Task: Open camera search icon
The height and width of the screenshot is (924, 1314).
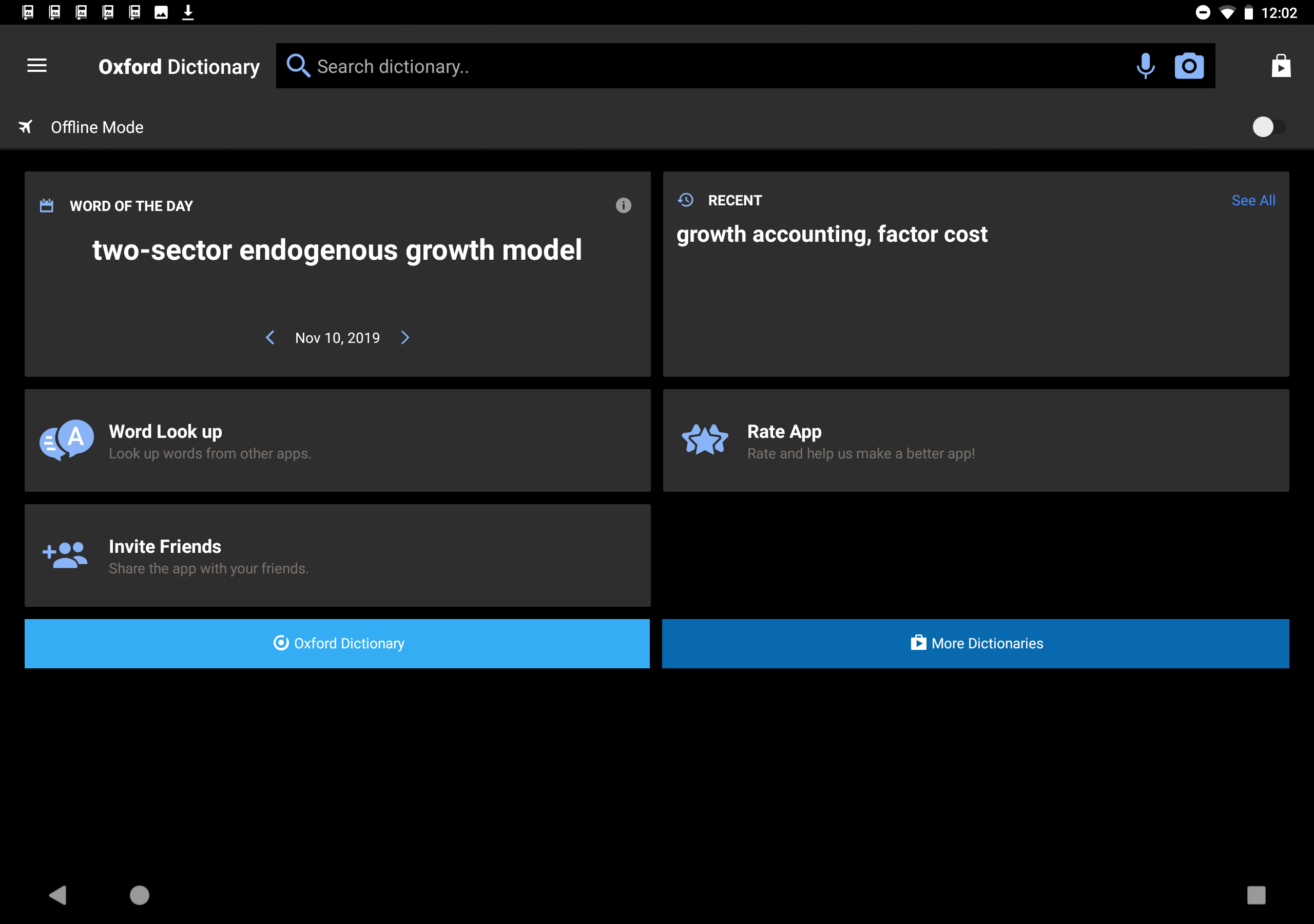Action: click(x=1189, y=66)
